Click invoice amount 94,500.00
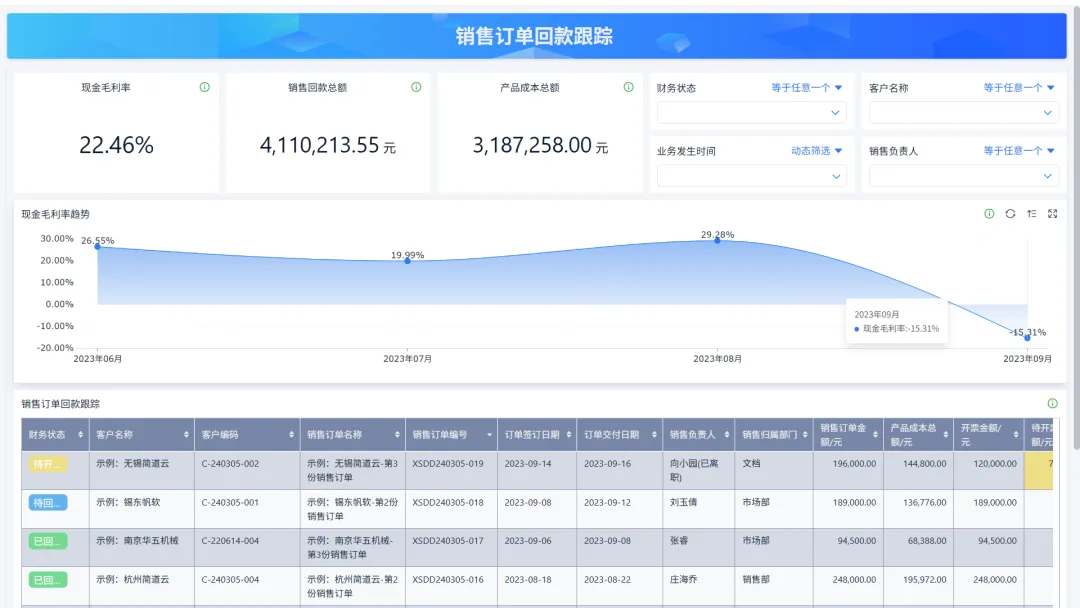 (997, 541)
